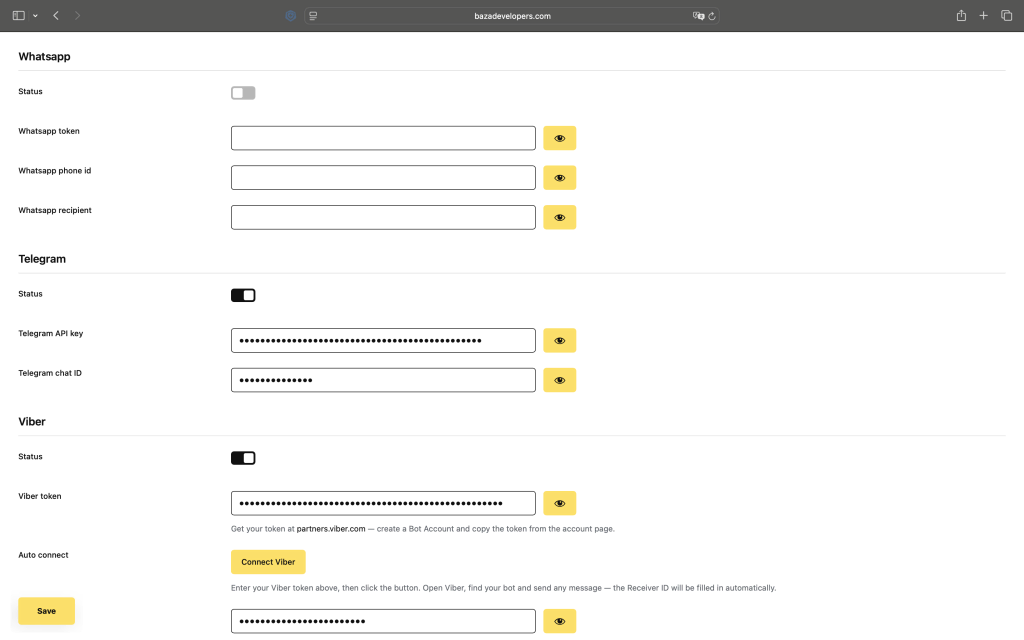Viewport: 1024px width, 640px height.
Task: Reload the page
Action: click(712, 16)
